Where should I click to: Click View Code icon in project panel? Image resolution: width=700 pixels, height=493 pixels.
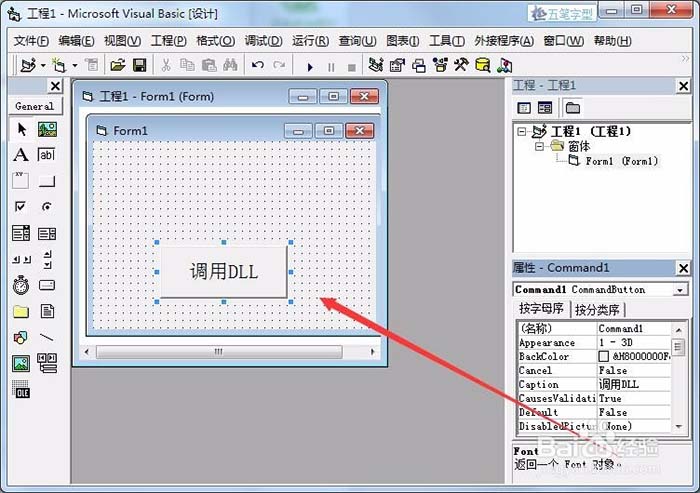pos(524,108)
